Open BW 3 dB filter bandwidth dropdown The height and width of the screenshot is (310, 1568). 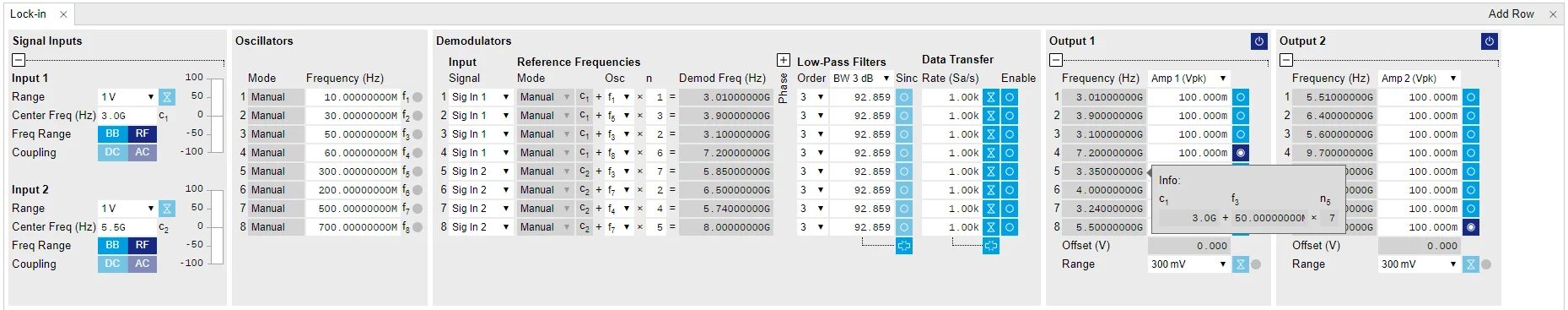(861, 79)
